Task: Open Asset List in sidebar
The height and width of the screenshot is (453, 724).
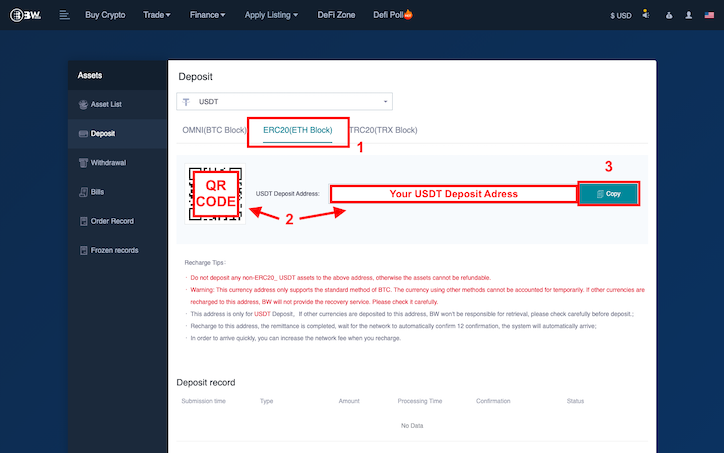Action: 117,104
